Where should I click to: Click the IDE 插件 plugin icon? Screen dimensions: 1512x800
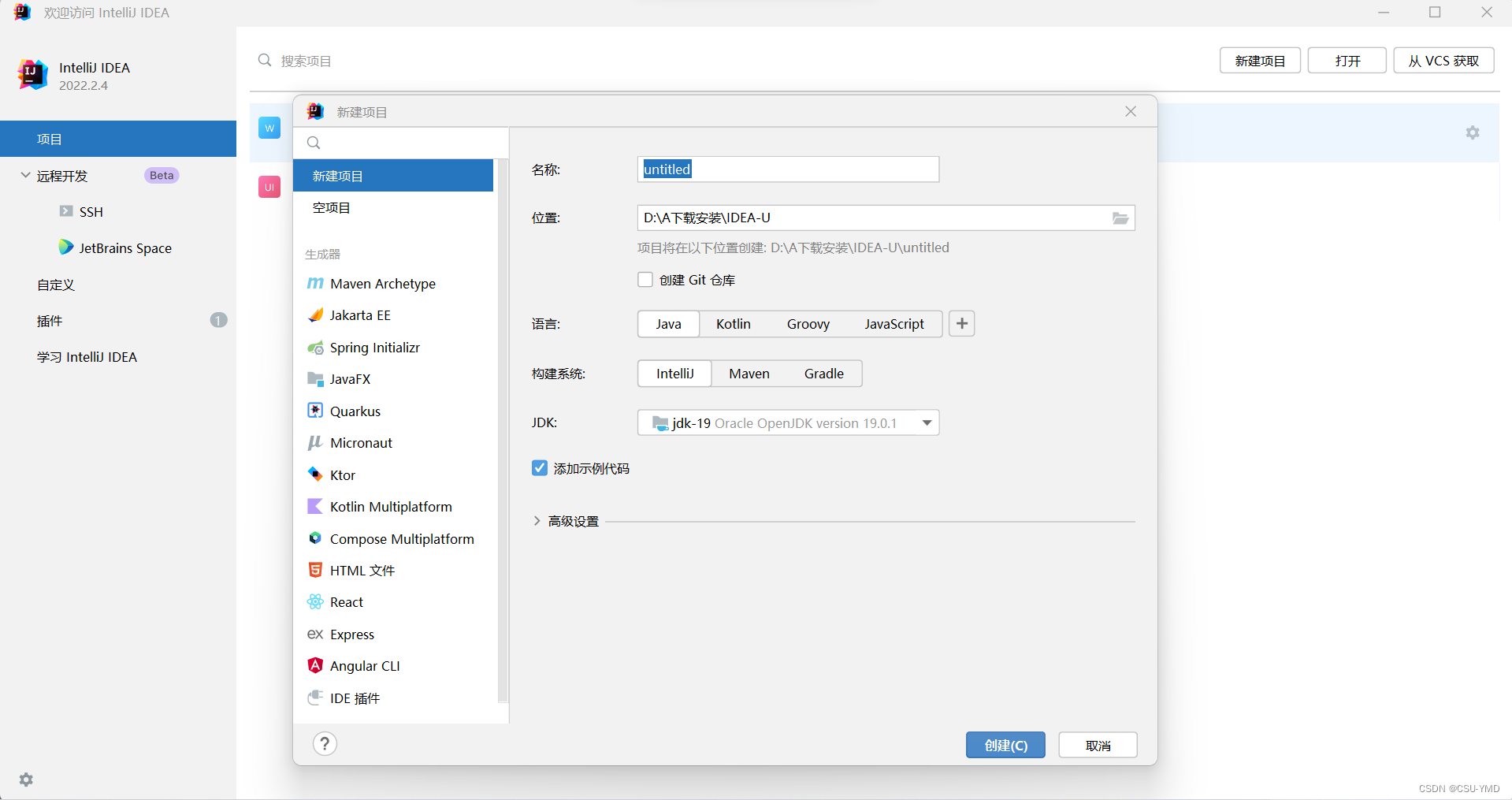click(x=315, y=698)
